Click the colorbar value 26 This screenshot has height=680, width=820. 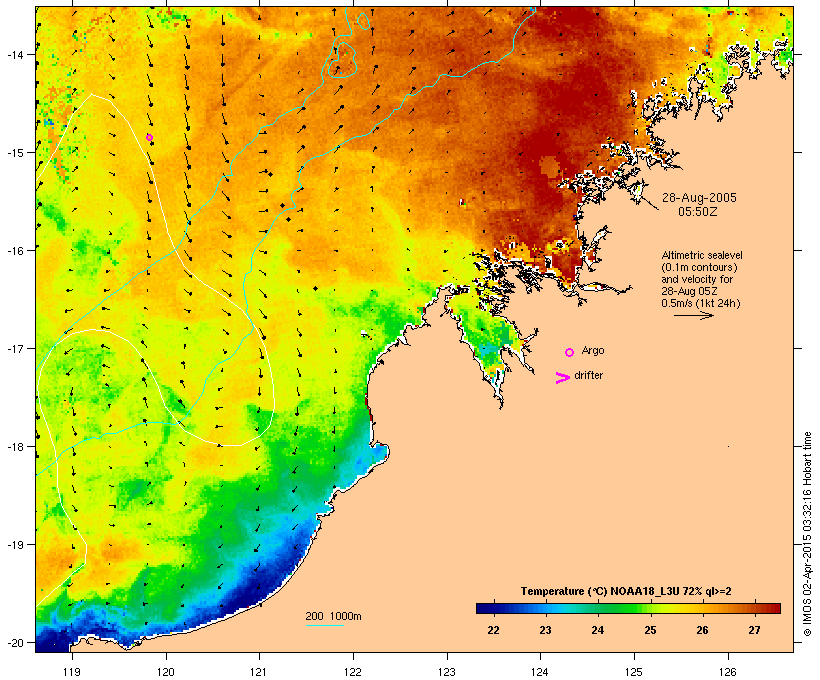(702, 630)
